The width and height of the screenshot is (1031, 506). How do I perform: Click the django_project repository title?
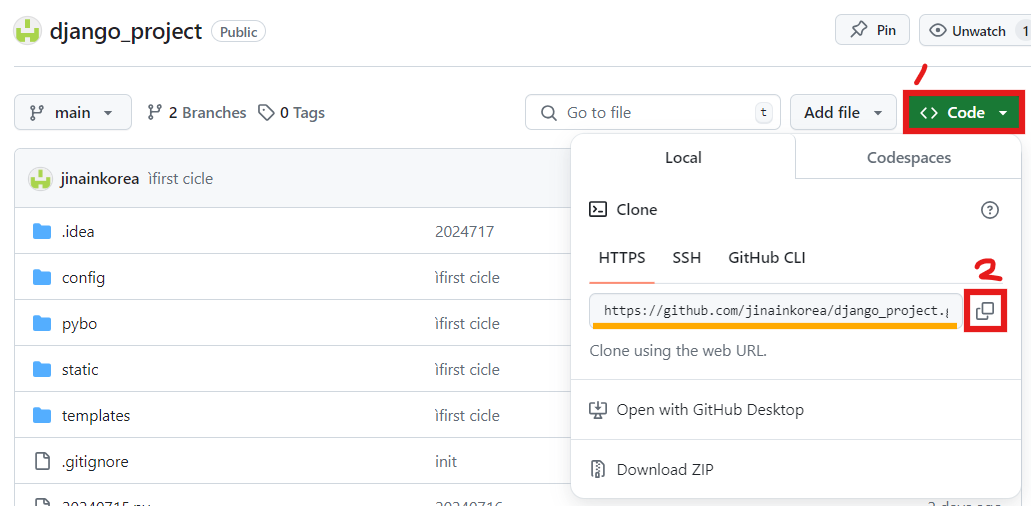click(126, 32)
